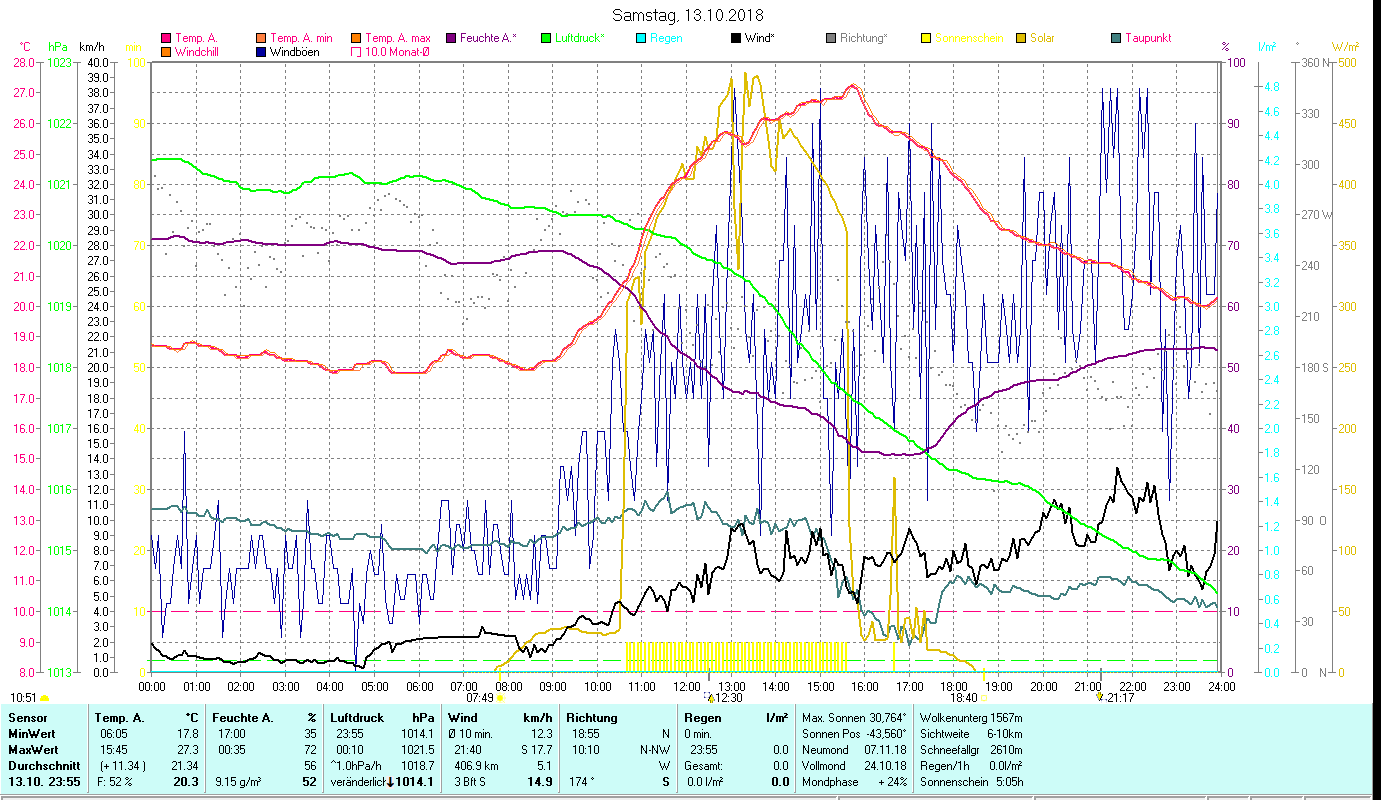Click the Regen legend label

click(666, 39)
